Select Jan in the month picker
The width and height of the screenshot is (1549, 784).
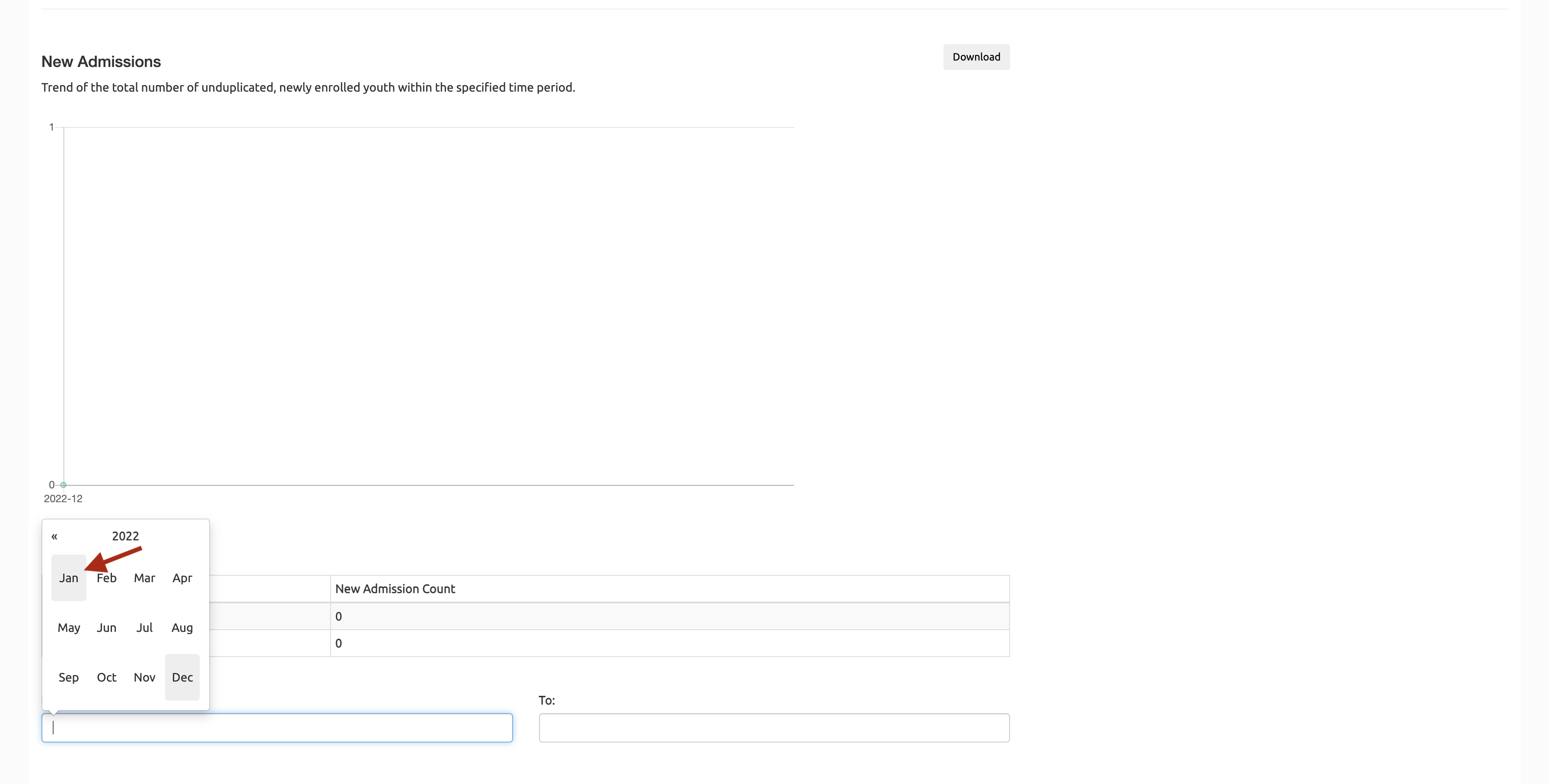(x=69, y=578)
